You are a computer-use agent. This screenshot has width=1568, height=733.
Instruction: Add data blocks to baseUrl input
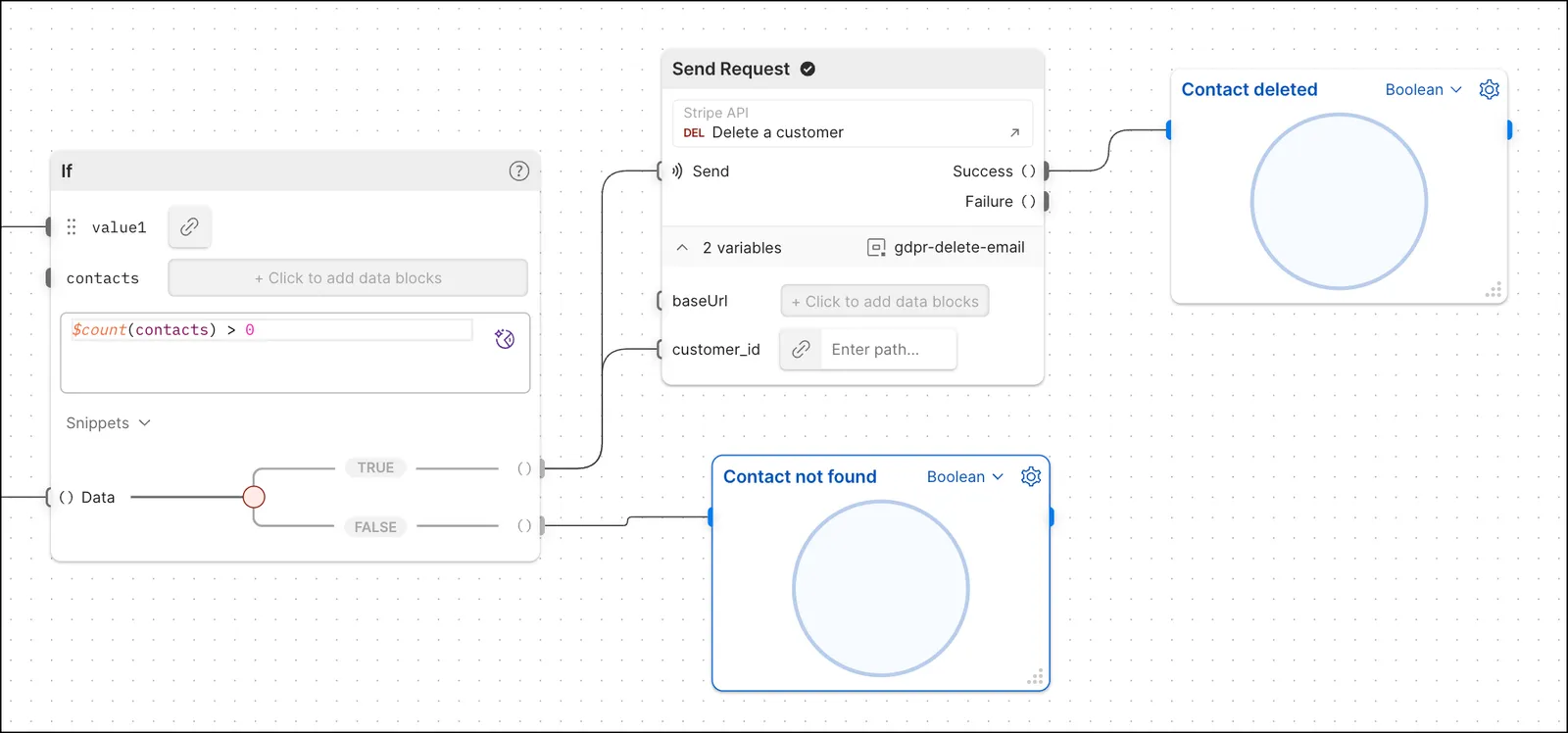[x=885, y=301]
